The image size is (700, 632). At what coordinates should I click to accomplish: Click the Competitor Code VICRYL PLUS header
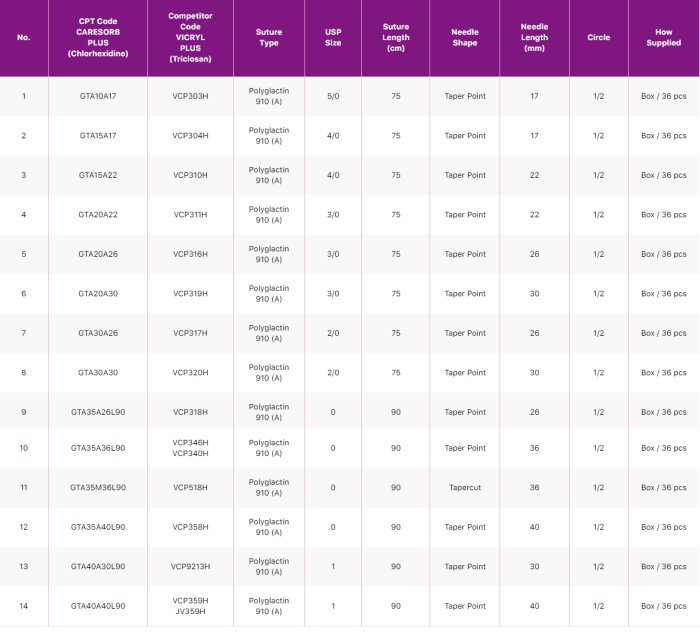click(x=190, y=38)
